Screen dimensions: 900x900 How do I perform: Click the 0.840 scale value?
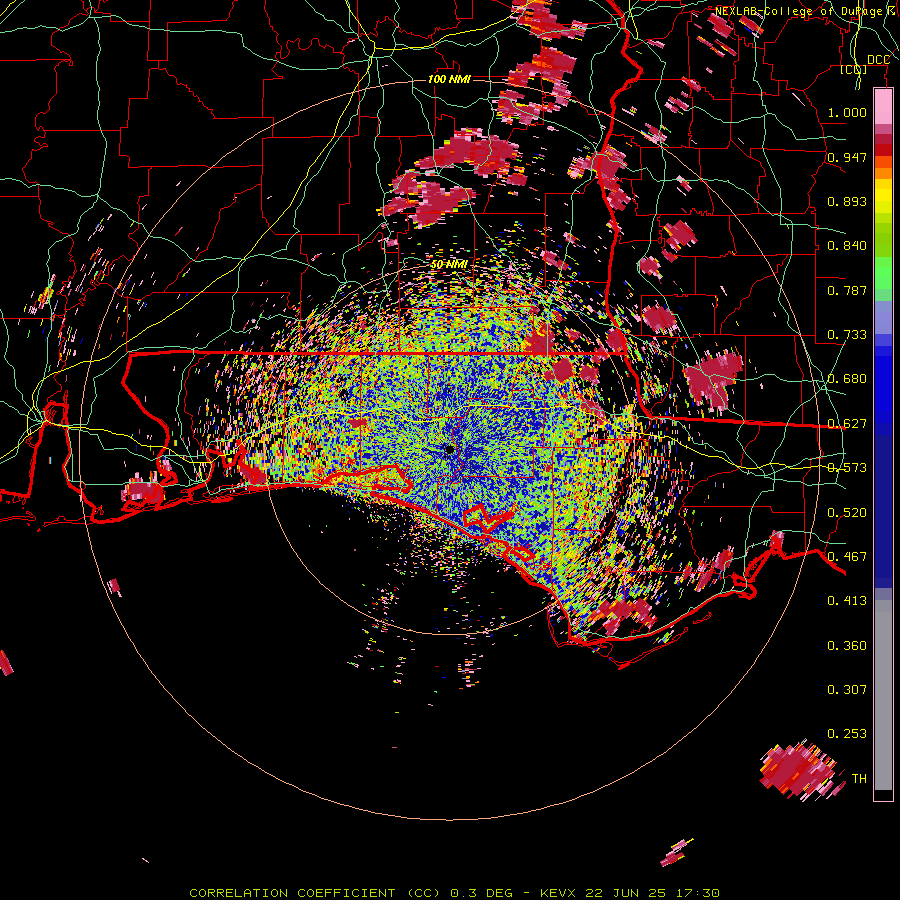(x=847, y=246)
